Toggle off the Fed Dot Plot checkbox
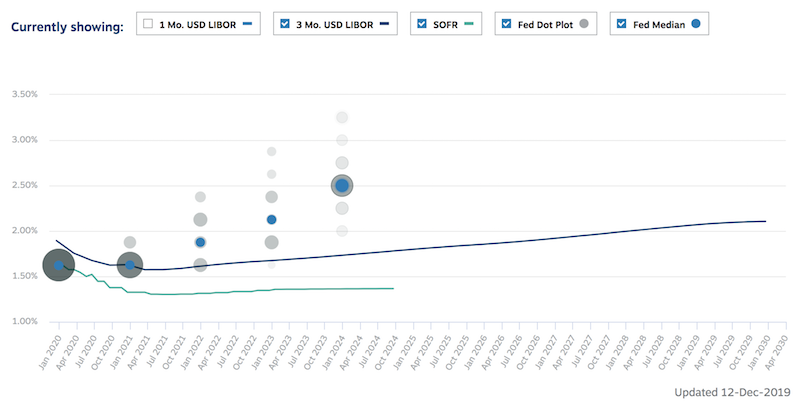The width and height of the screenshot is (800, 404). [x=507, y=24]
